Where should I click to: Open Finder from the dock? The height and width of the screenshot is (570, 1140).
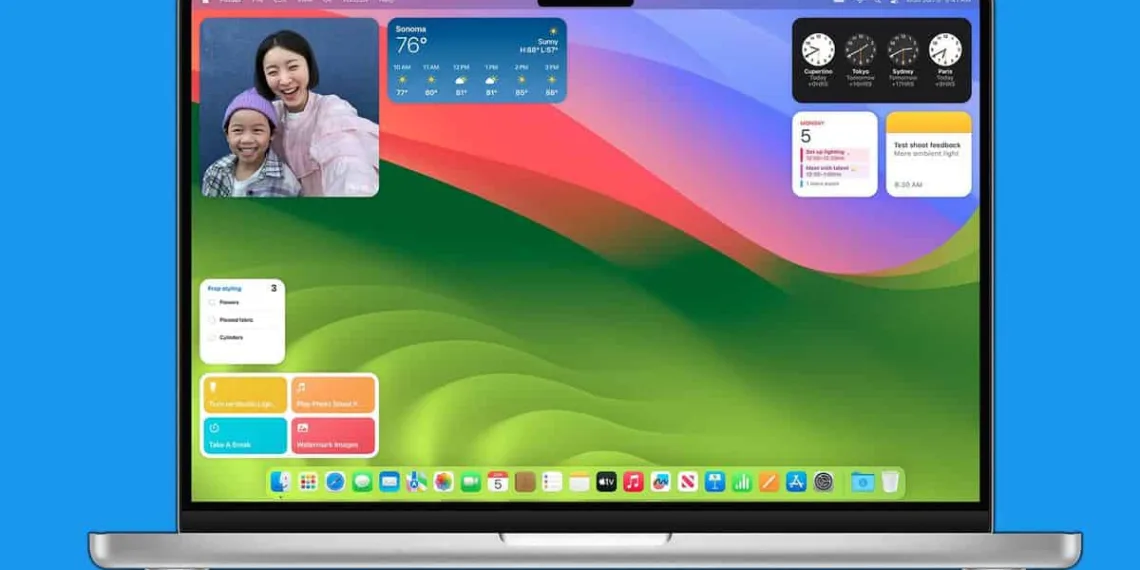pyautogui.click(x=281, y=482)
